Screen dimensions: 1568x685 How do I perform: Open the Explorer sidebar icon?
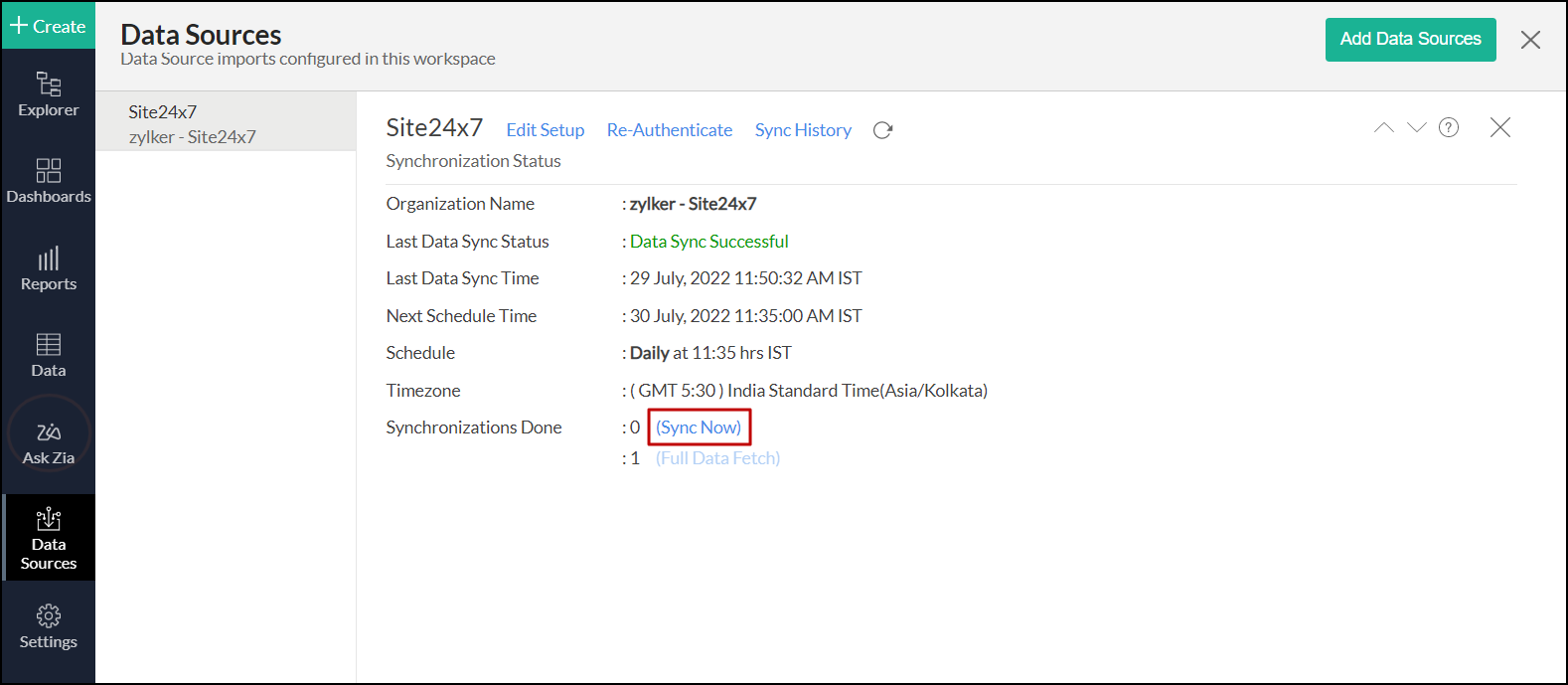pos(48,94)
